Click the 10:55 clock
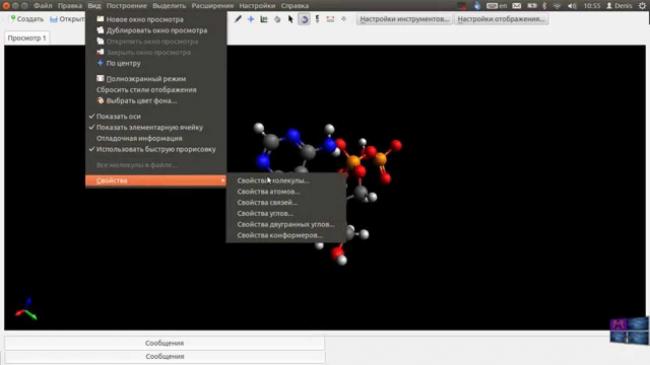Screen dimensions: 650x365 click(x=592, y=6)
